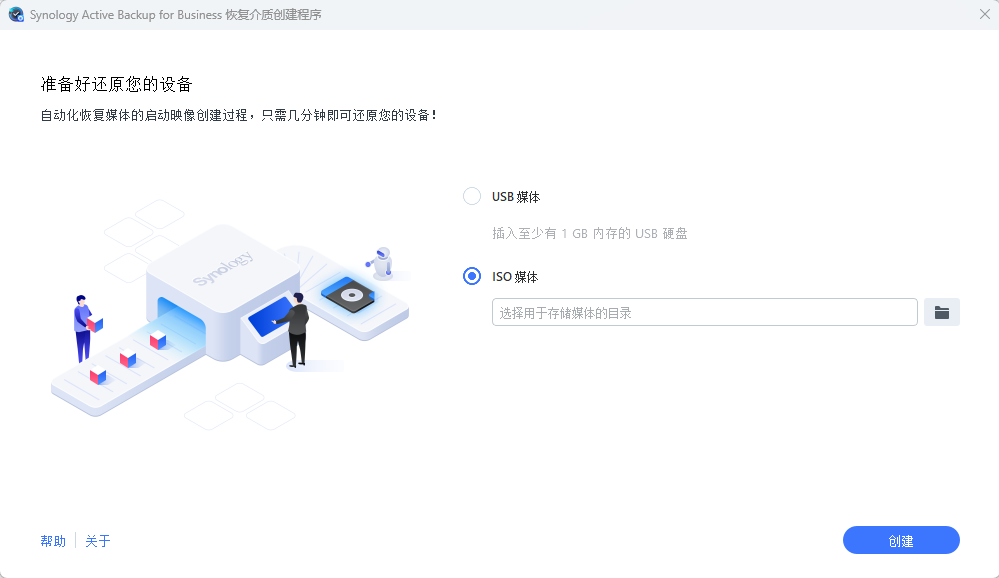Open the 关于 link
The width and height of the screenshot is (999, 578).
(x=98, y=541)
